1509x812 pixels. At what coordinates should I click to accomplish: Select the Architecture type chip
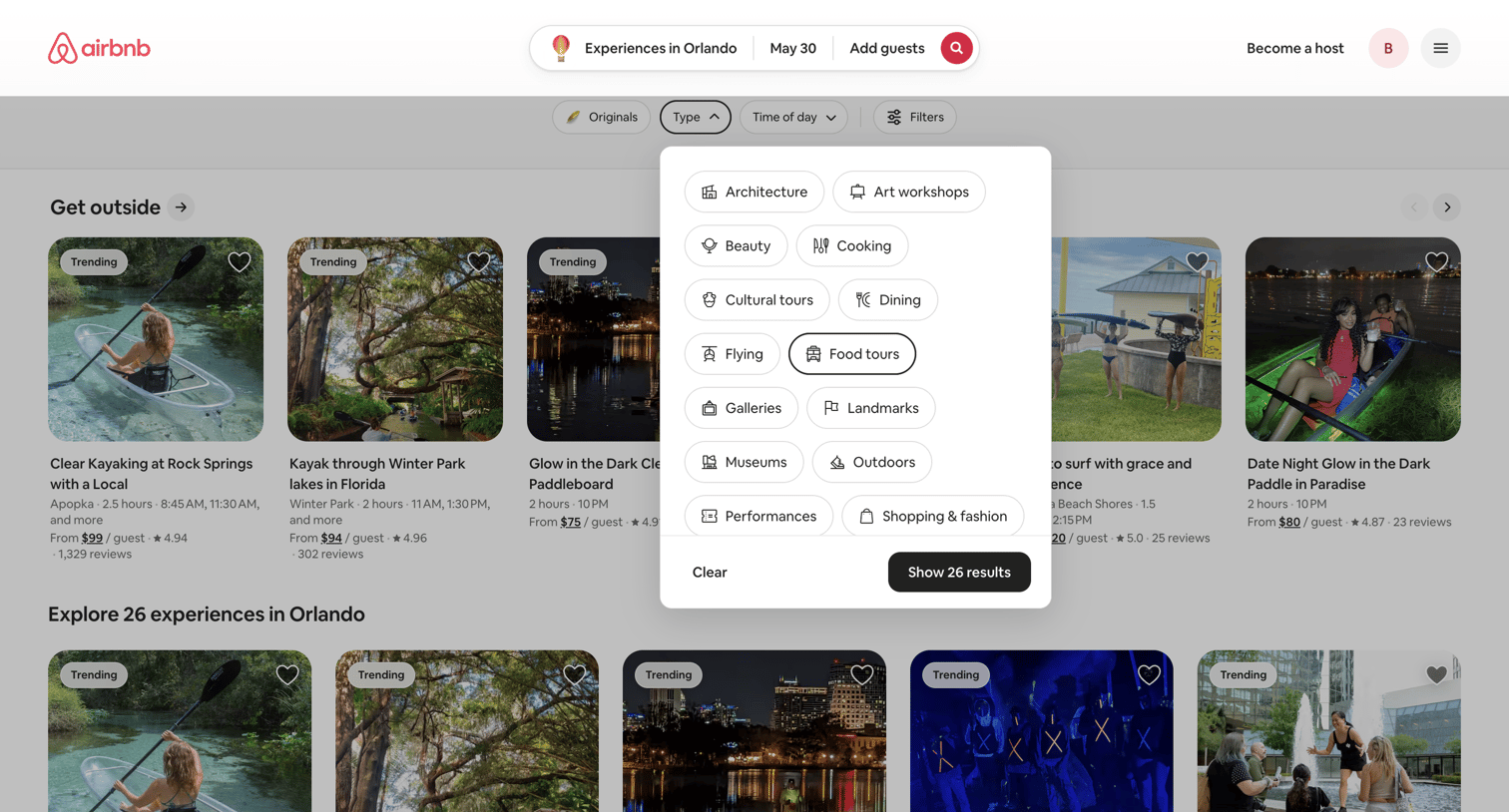[x=754, y=192]
